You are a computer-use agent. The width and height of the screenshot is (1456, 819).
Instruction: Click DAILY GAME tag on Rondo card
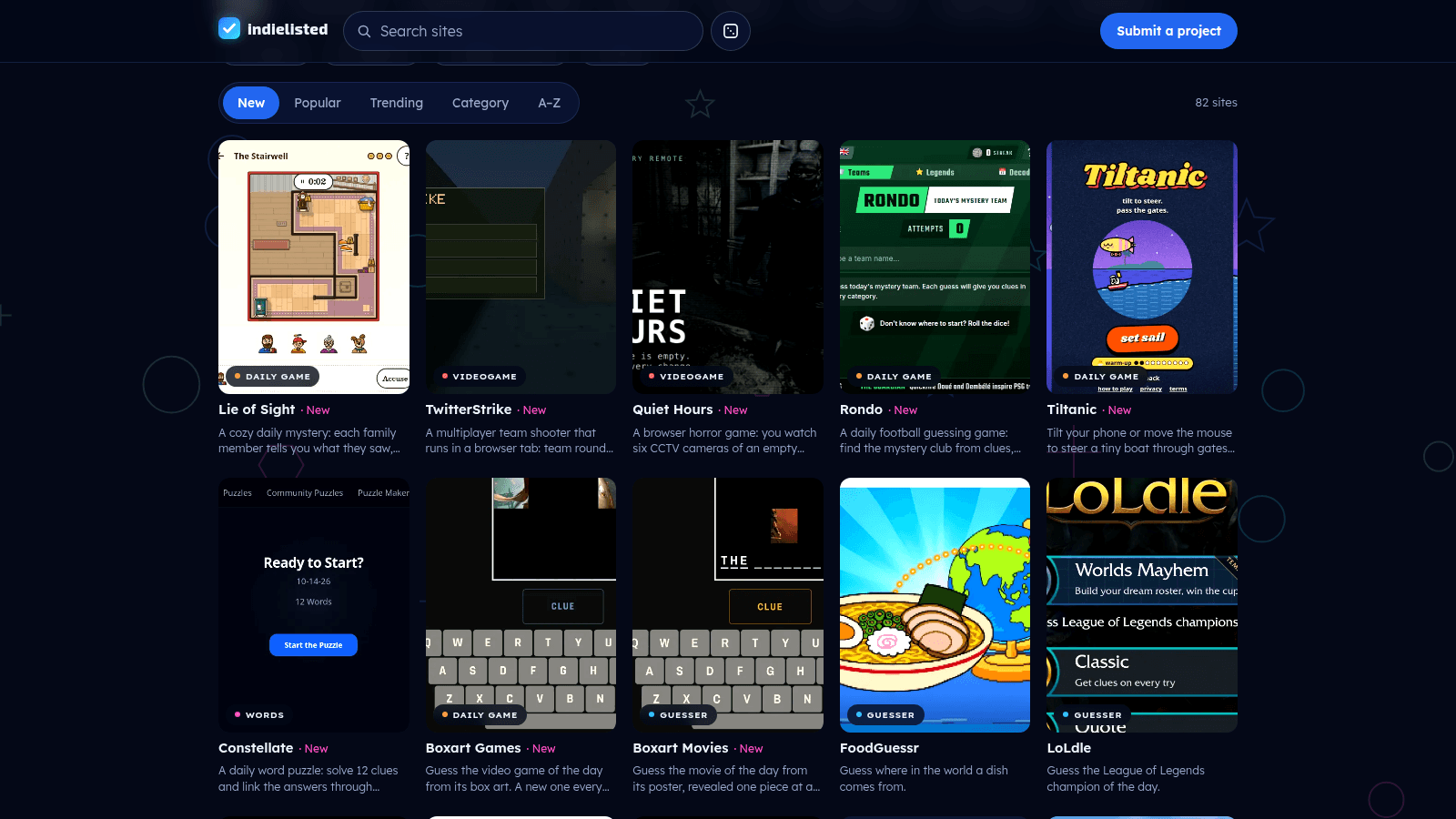[x=894, y=376]
